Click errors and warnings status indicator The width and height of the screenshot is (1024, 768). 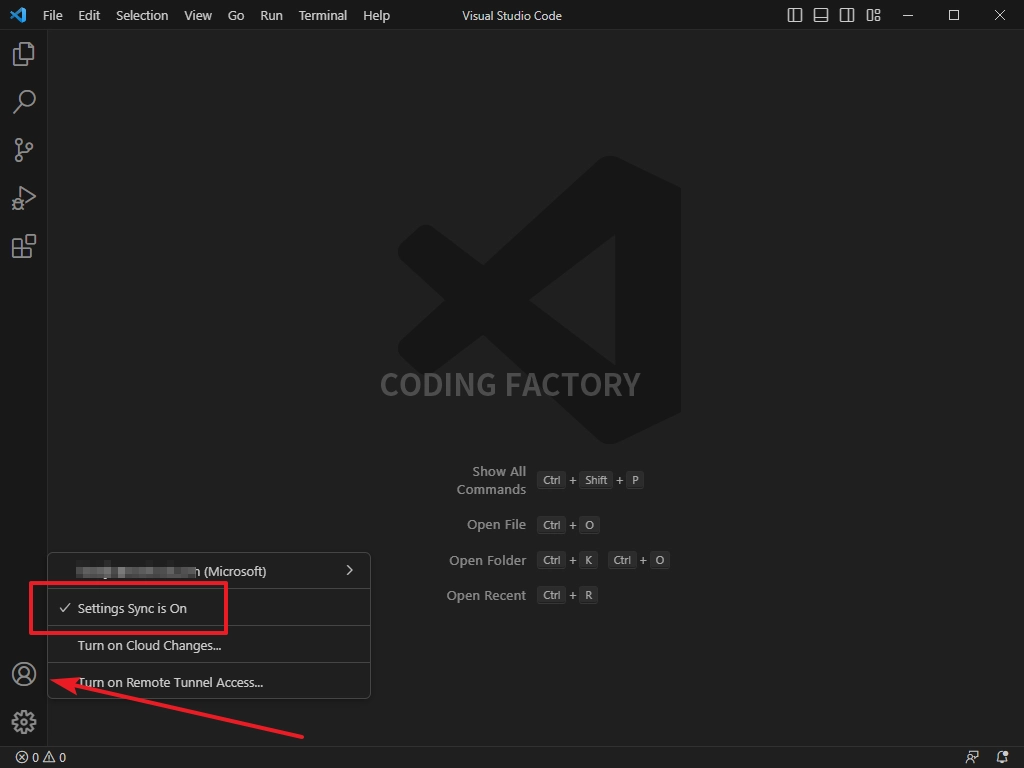pos(41,758)
